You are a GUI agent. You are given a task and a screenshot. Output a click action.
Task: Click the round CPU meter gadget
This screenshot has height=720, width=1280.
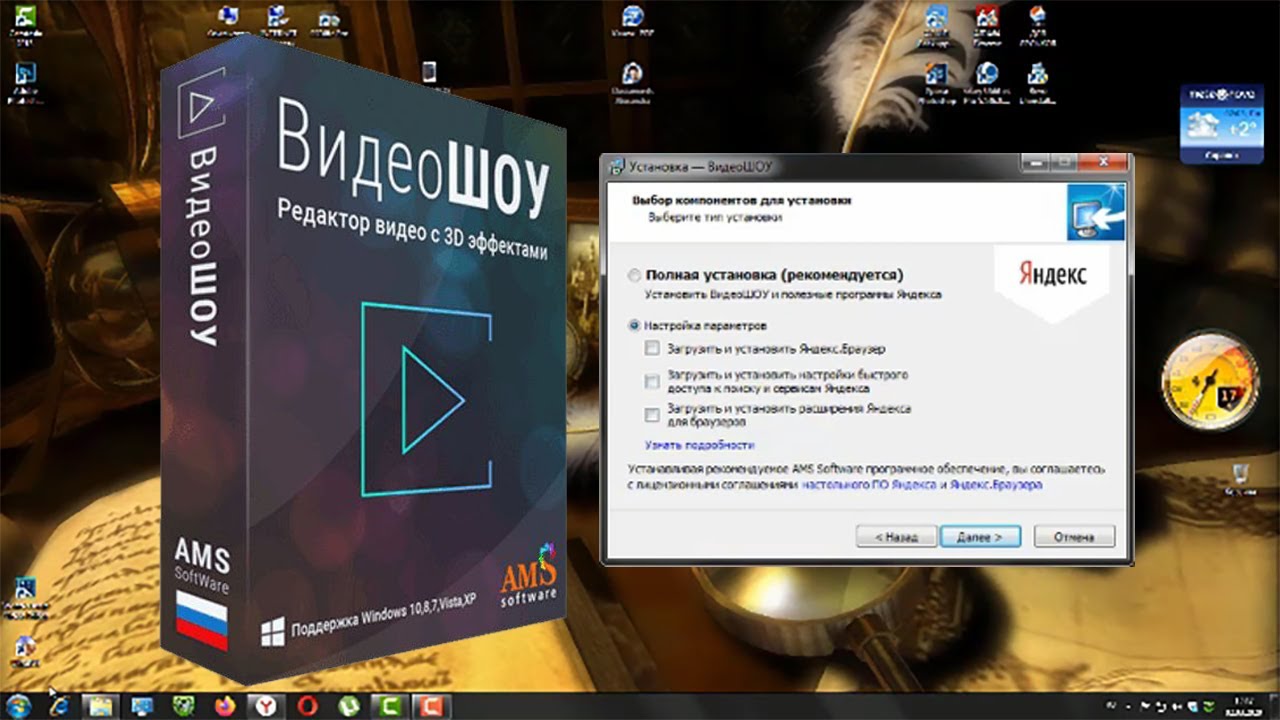tap(1209, 381)
